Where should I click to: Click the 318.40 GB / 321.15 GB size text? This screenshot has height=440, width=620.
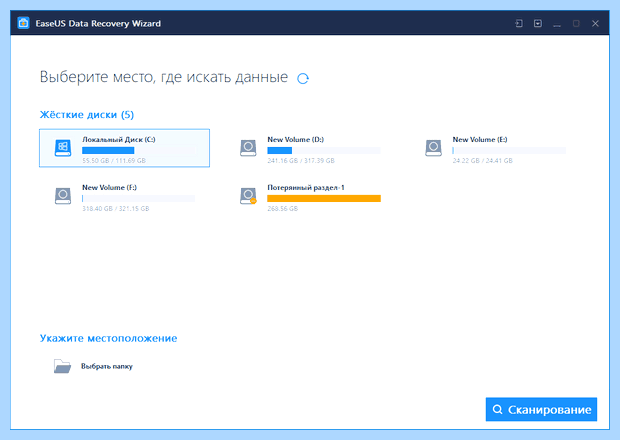pos(115,208)
